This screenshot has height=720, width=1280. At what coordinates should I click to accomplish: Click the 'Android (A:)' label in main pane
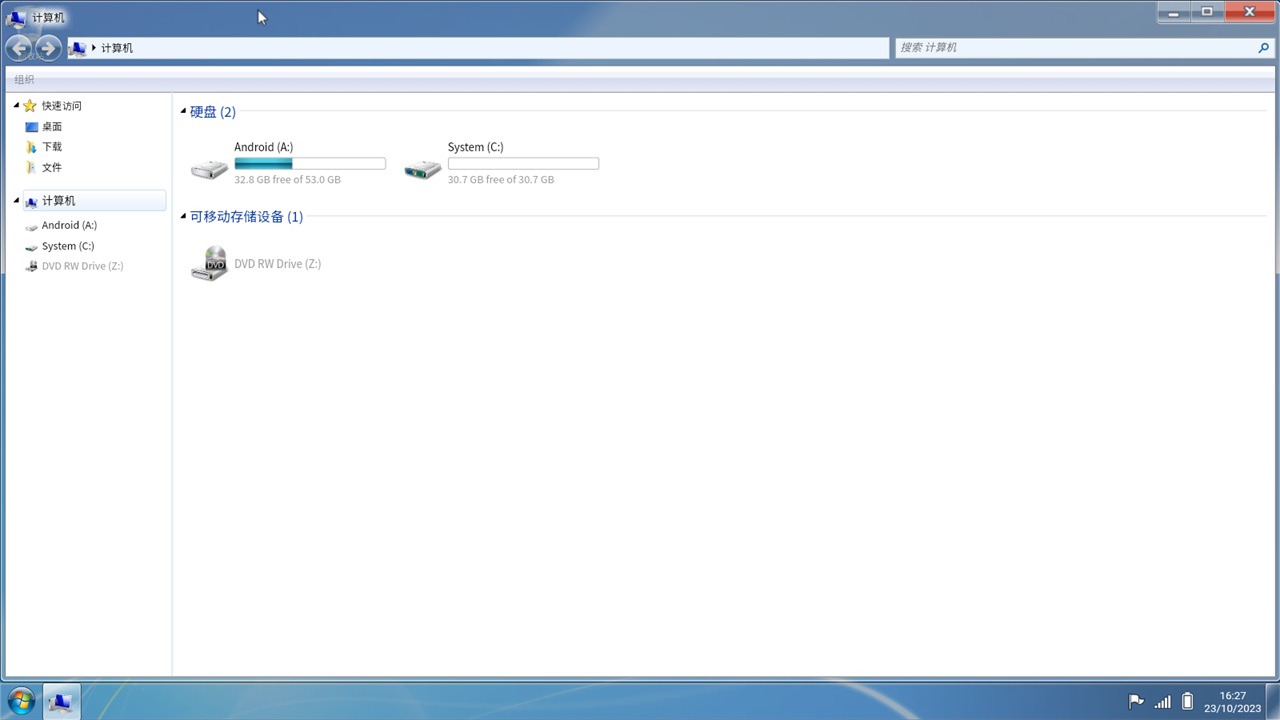click(264, 147)
